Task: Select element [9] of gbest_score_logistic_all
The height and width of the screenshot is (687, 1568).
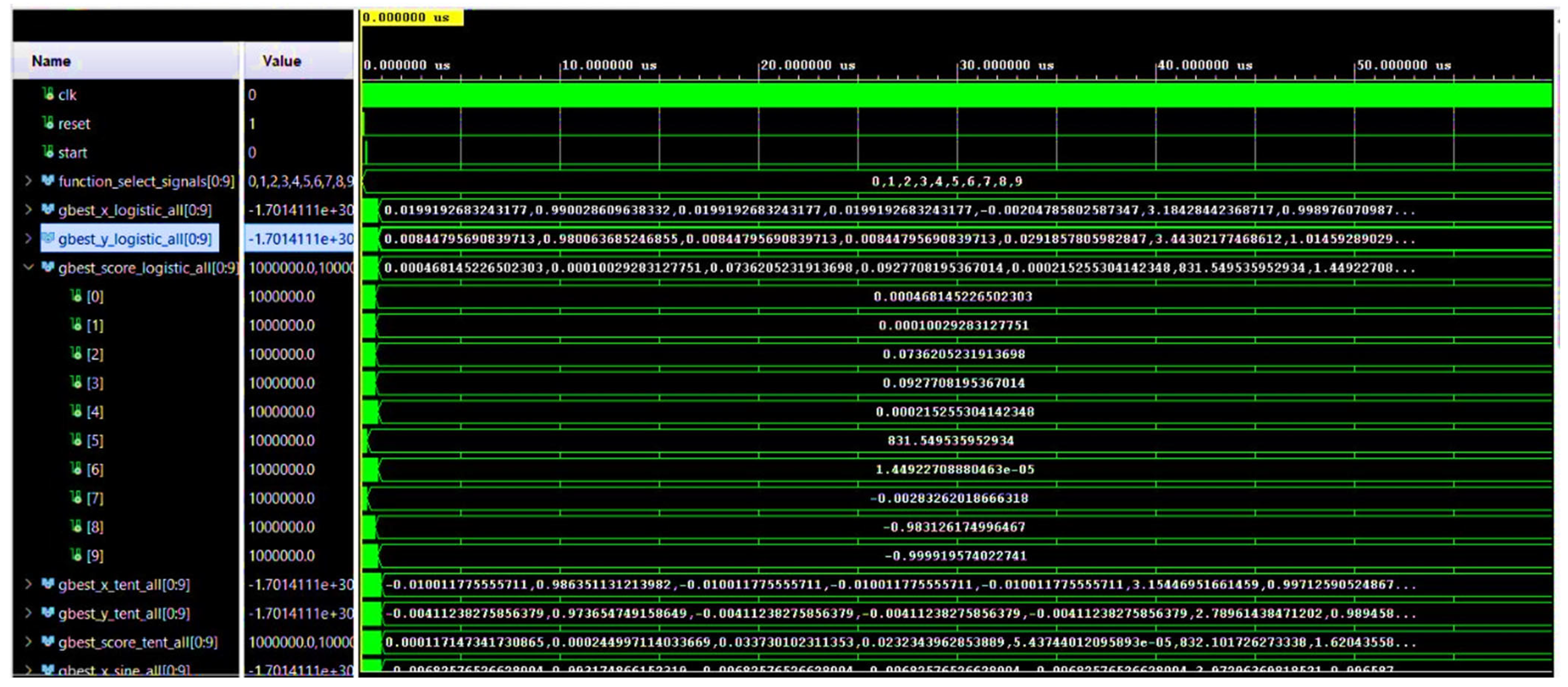Action: [x=94, y=555]
